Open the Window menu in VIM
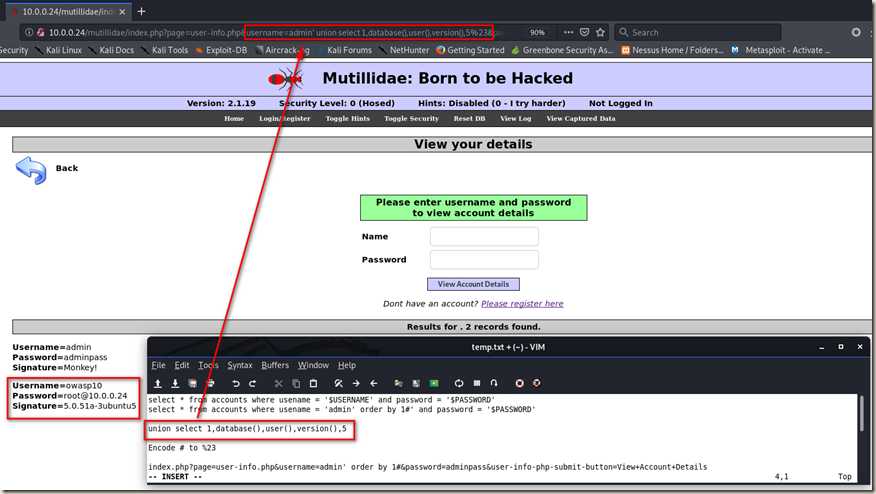The height and width of the screenshot is (494, 876). click(313, 365)
